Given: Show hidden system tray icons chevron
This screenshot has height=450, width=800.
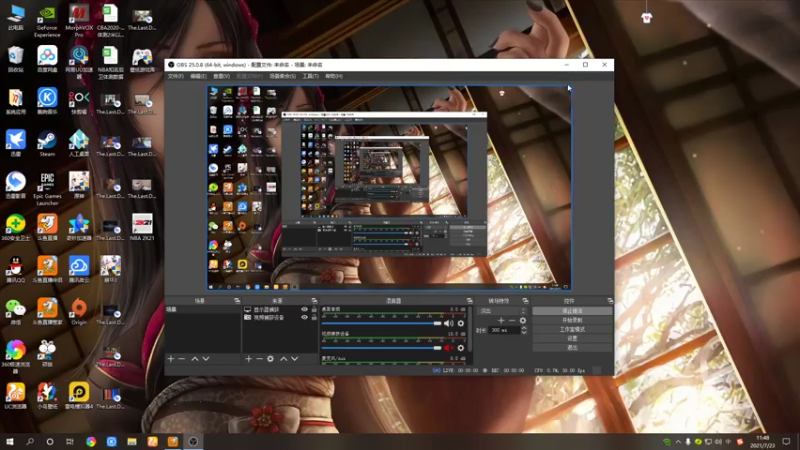Looking at the screenshot, I should 678,442.
